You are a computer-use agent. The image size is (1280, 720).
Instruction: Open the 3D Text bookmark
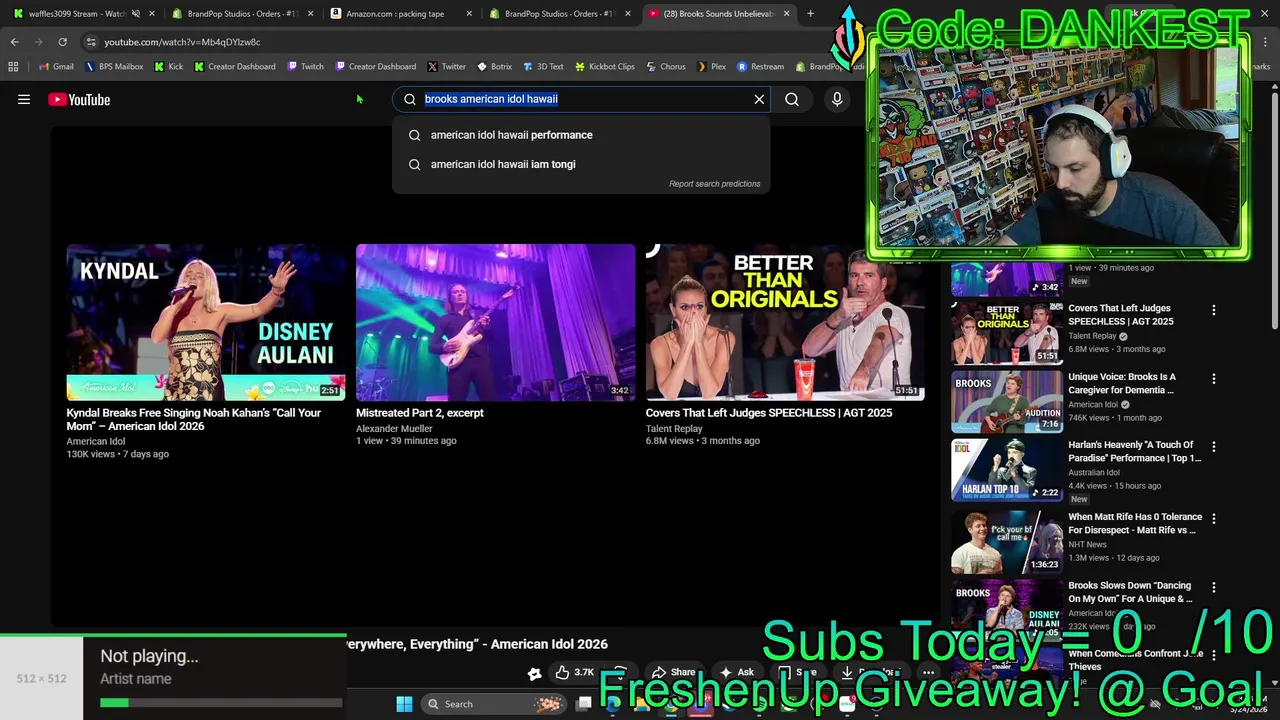tap(543, 67)
